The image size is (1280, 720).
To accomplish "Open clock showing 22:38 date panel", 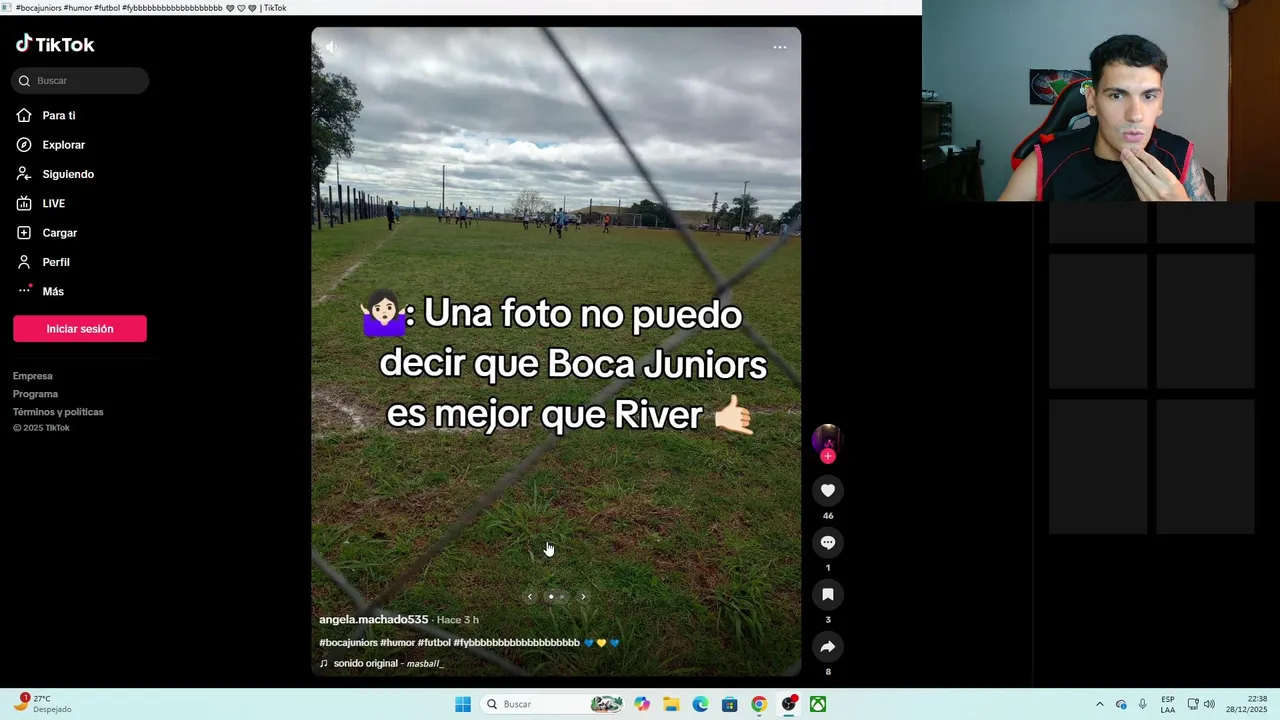I will pos(1246,704).
